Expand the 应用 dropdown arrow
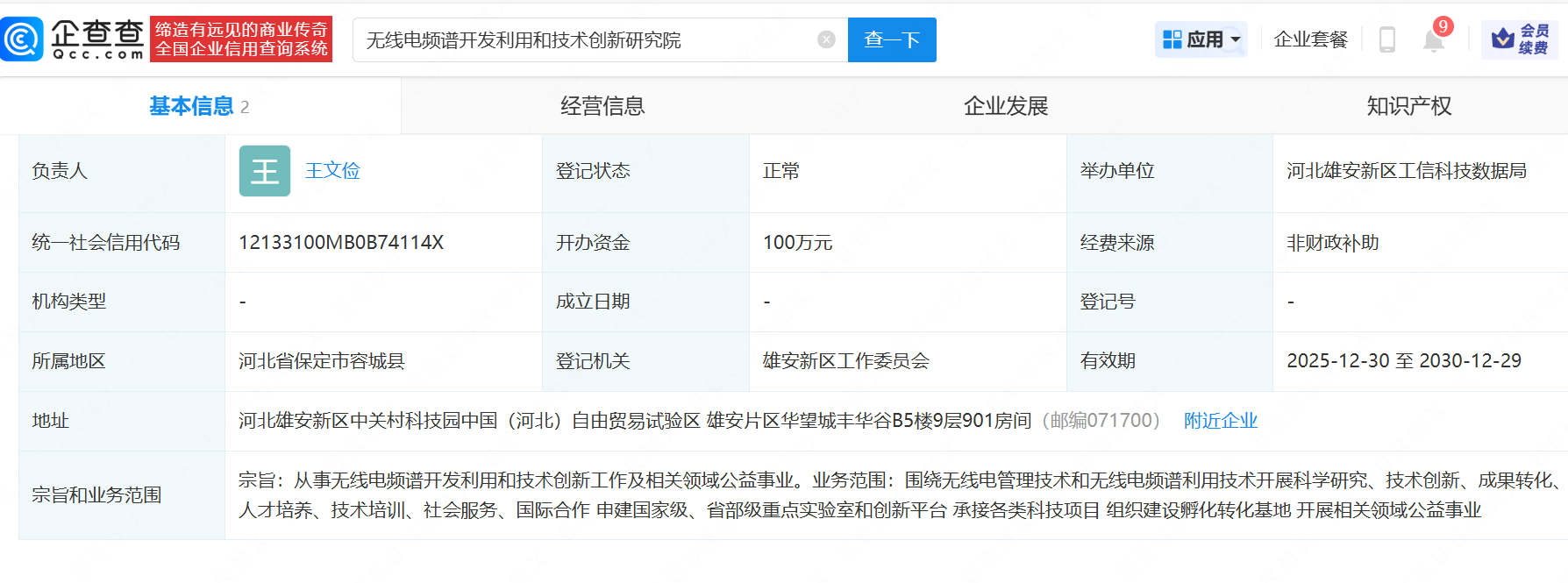Viewport: 1568px width, 583px height. 1236,39
